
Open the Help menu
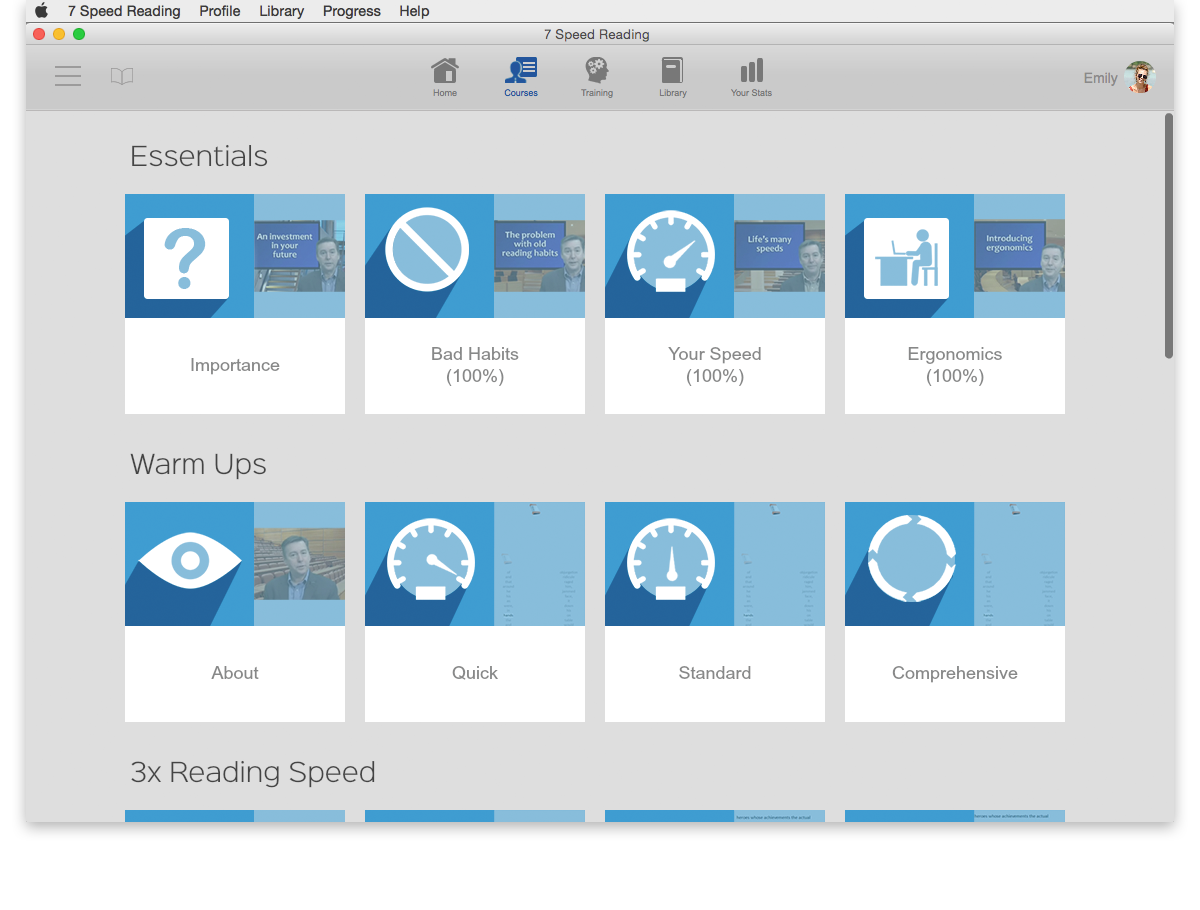[414, 11]
